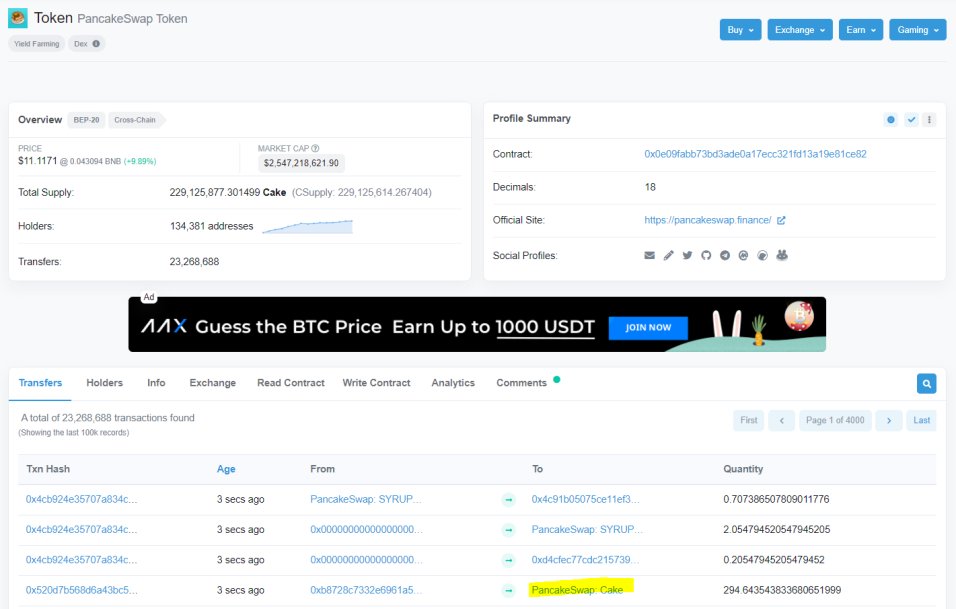
Task: Switch to the Transfers tab
Action: (40, 383)
